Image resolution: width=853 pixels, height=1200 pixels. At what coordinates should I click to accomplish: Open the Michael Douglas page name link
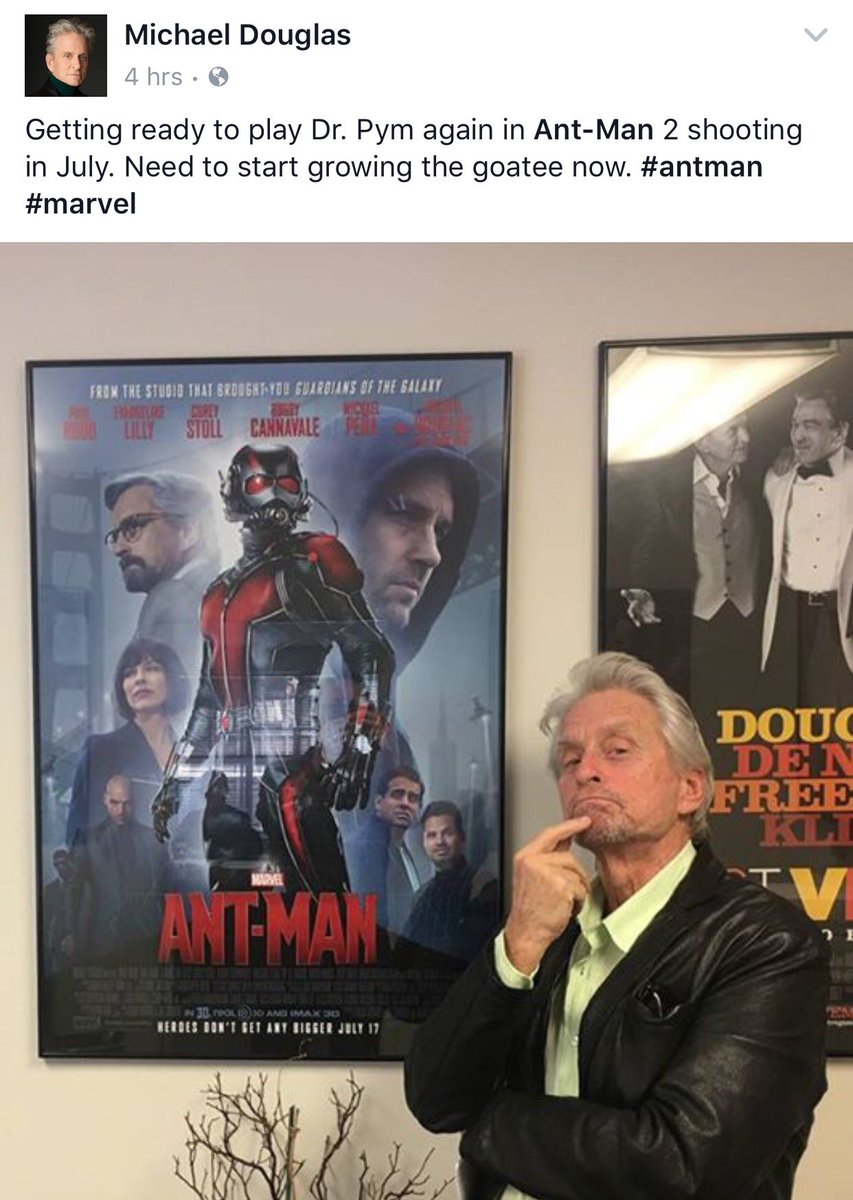(237, 36)
